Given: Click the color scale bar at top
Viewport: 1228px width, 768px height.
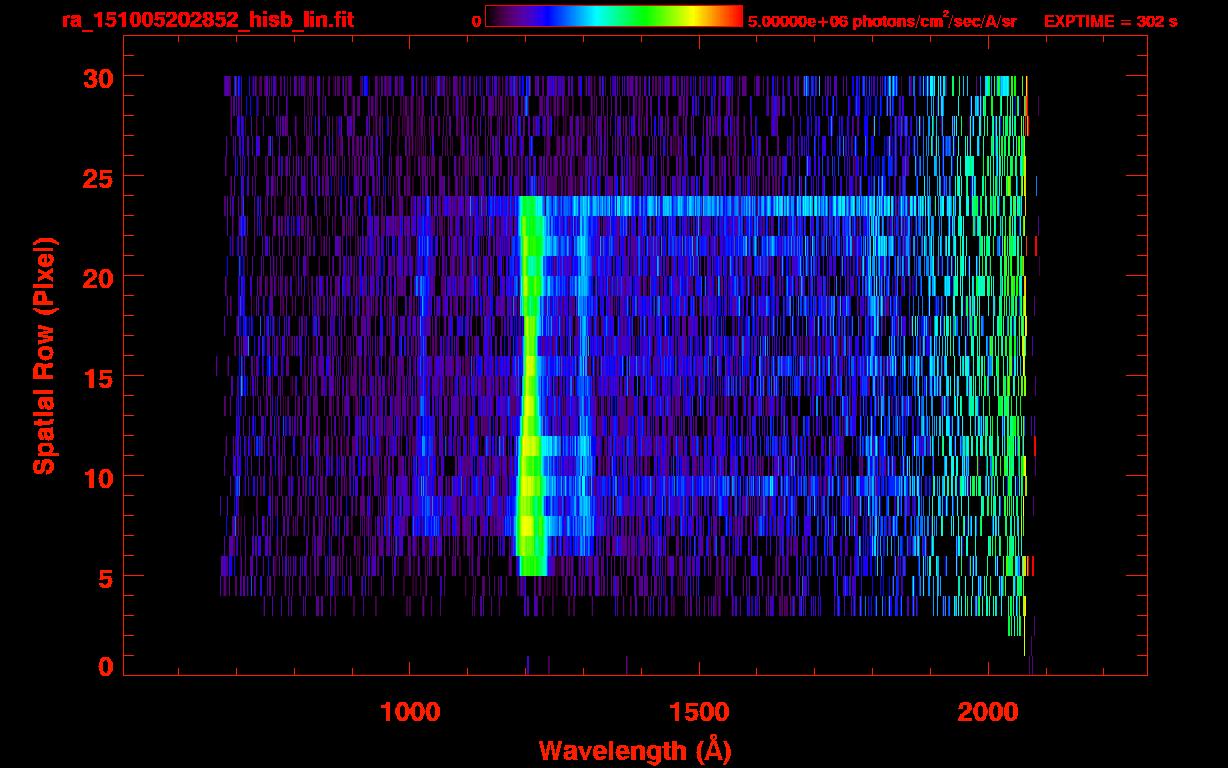Looking at the screenshot, I should click(x=613, y=16).
